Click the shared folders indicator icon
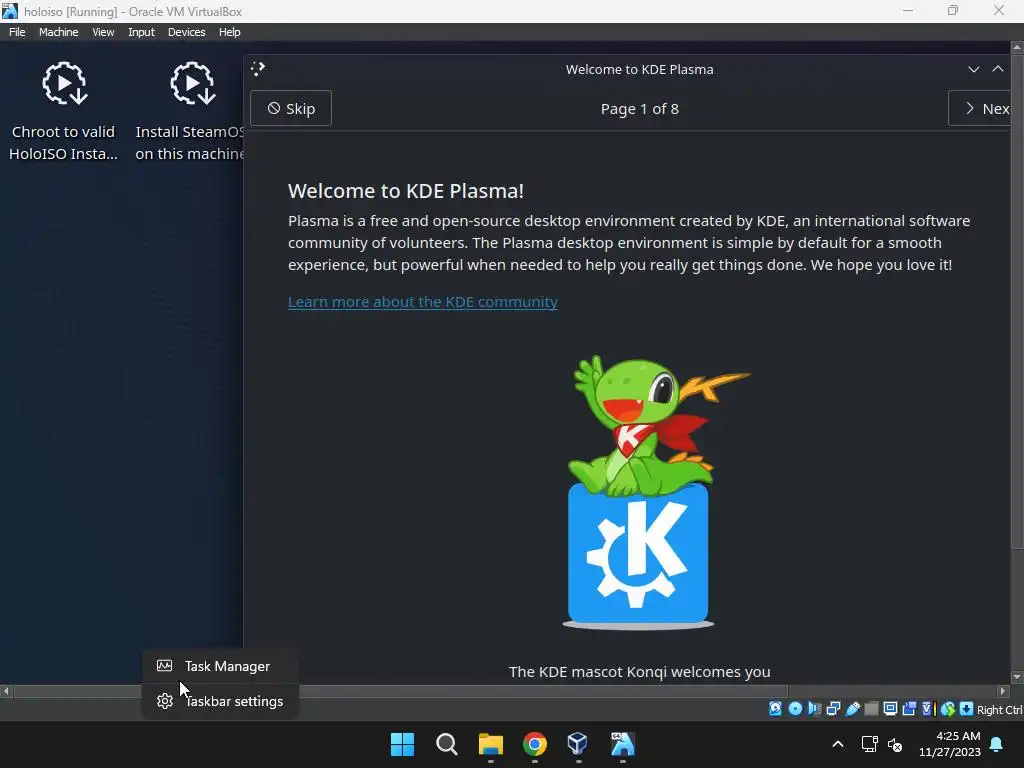 (x=871, y=709)
